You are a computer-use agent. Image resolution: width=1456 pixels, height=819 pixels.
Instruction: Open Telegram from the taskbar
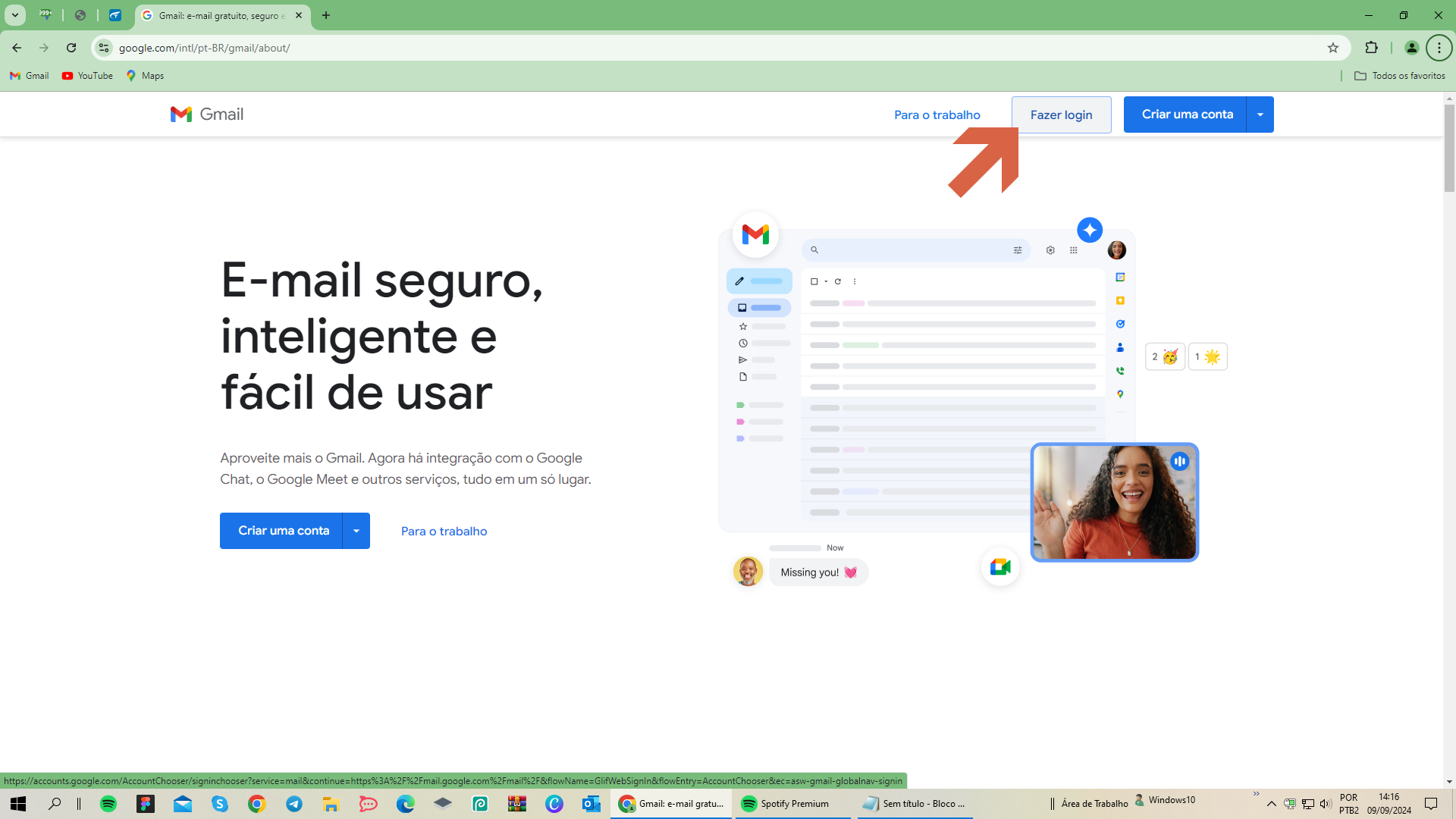[294, 804]
